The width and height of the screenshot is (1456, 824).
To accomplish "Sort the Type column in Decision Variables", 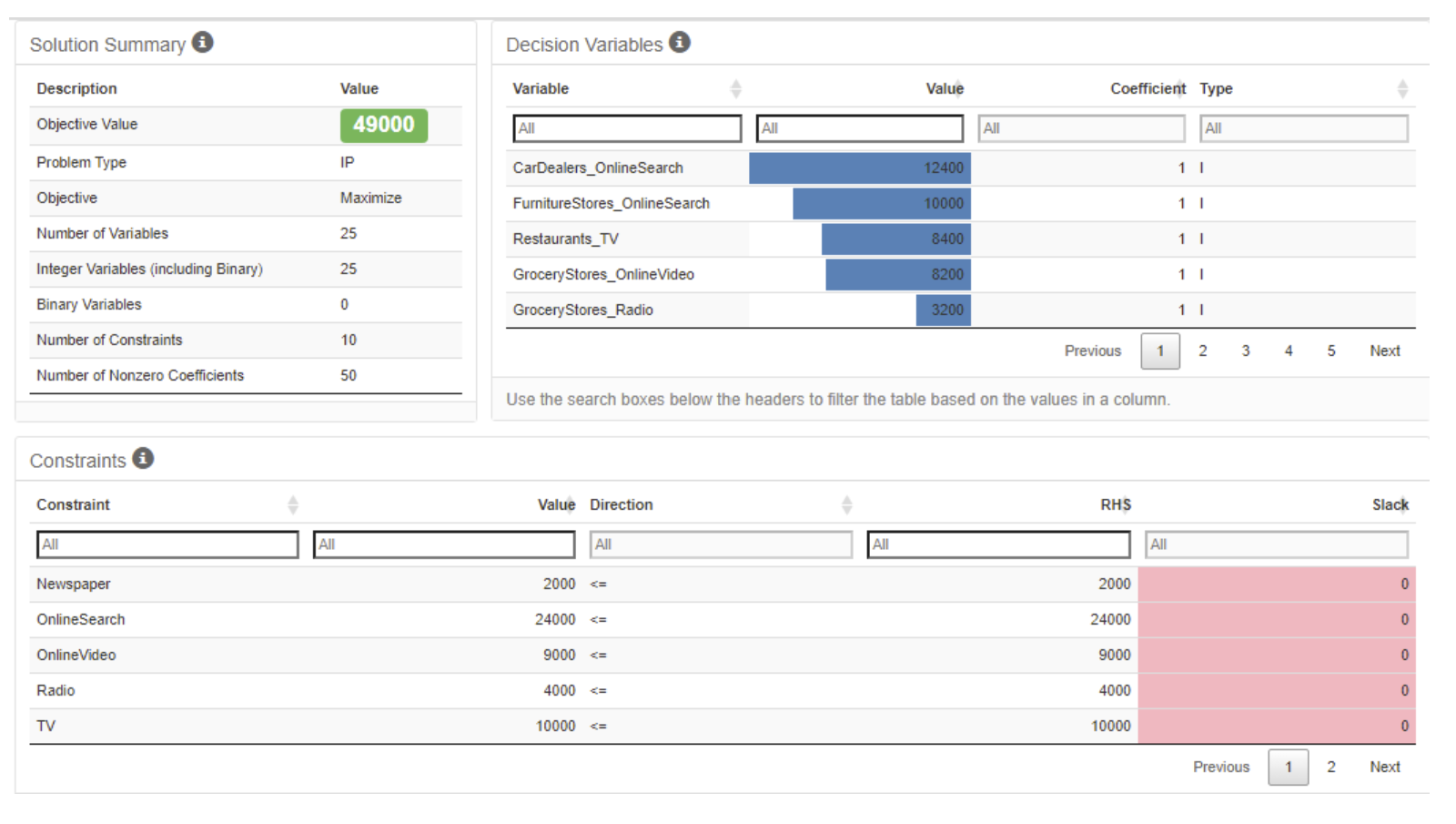I will tap(1401, 88).
